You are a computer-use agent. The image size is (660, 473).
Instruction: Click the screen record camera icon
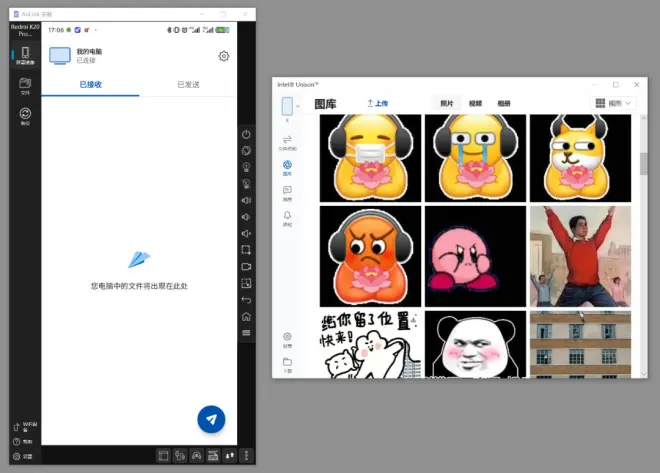(246, 266)
